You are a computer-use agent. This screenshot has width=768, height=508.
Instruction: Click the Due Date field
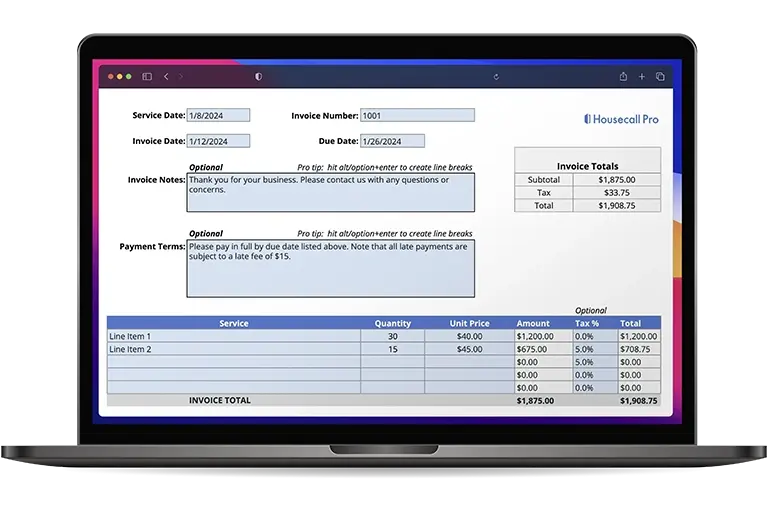click(392, 141)
